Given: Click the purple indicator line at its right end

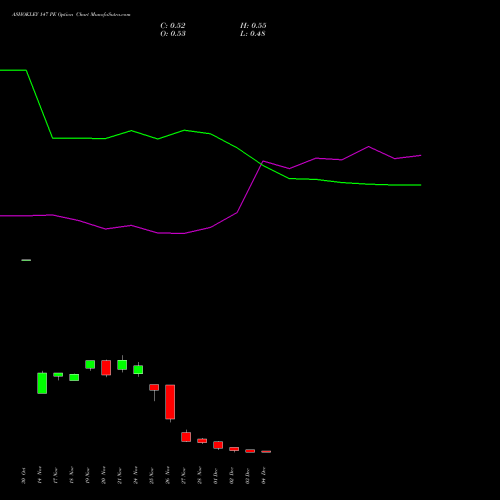Looking at the screenshot, I should pos(420,156).
